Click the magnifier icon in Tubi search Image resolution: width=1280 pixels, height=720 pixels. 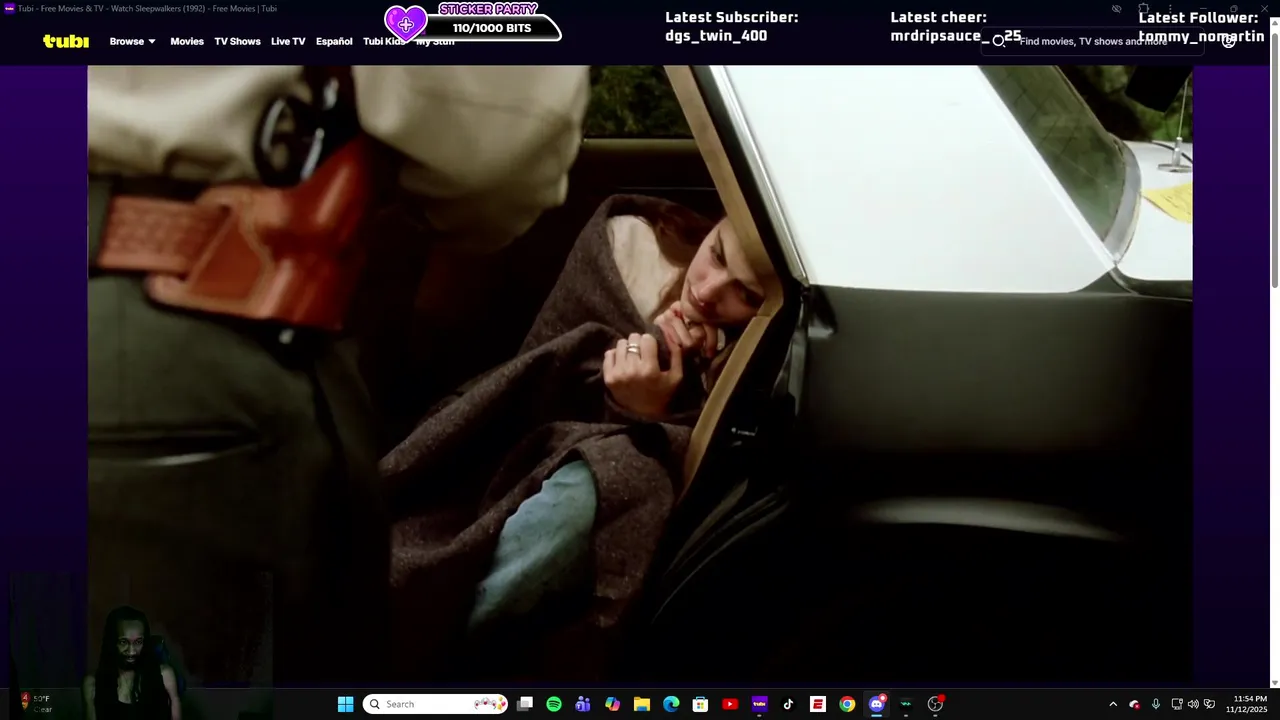[998, 41]
